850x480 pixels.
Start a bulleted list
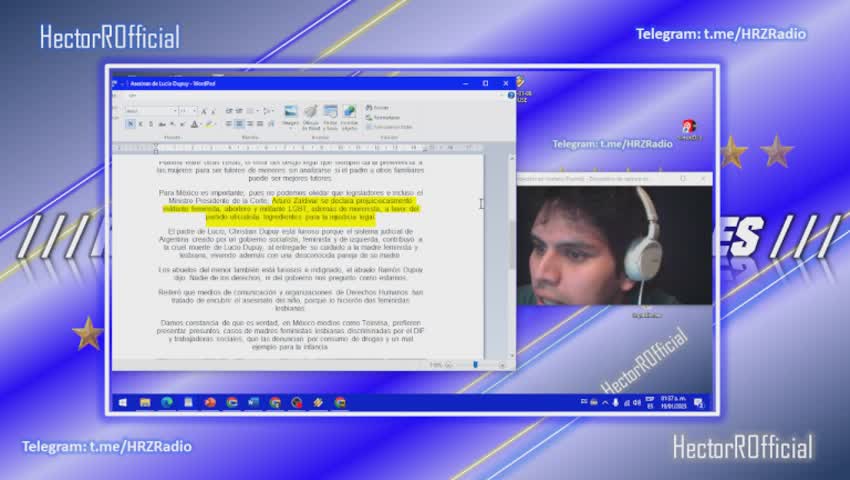coord(249,111)
